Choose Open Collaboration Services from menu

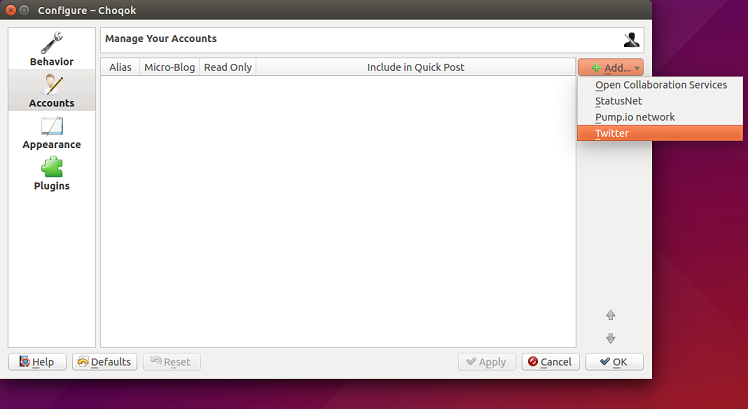pyautogui.click(x=660, y=85)
